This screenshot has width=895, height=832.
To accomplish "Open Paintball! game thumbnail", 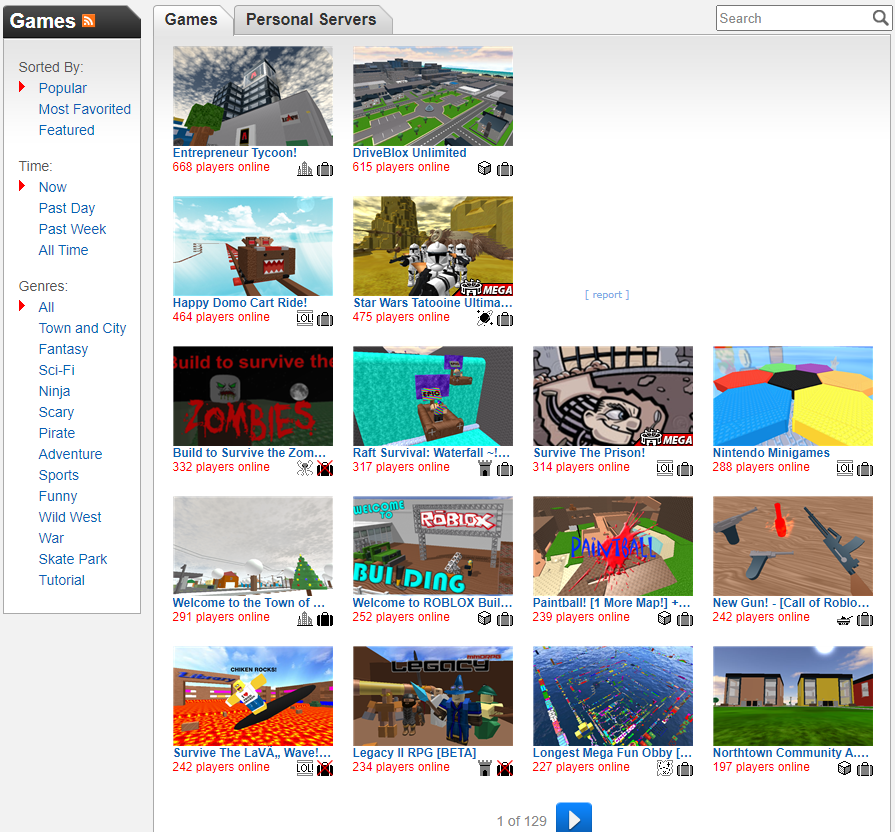I will point(613,546).
